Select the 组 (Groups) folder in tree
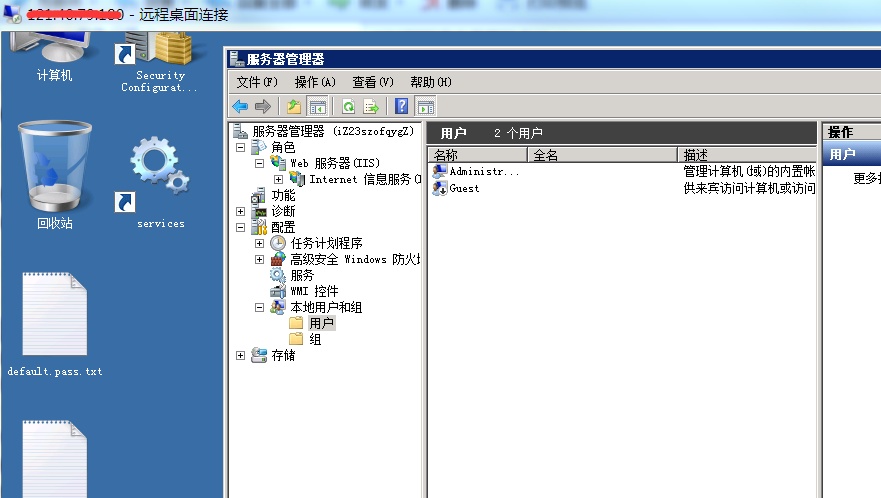This screenshot has width=881, height=498. 315,339
